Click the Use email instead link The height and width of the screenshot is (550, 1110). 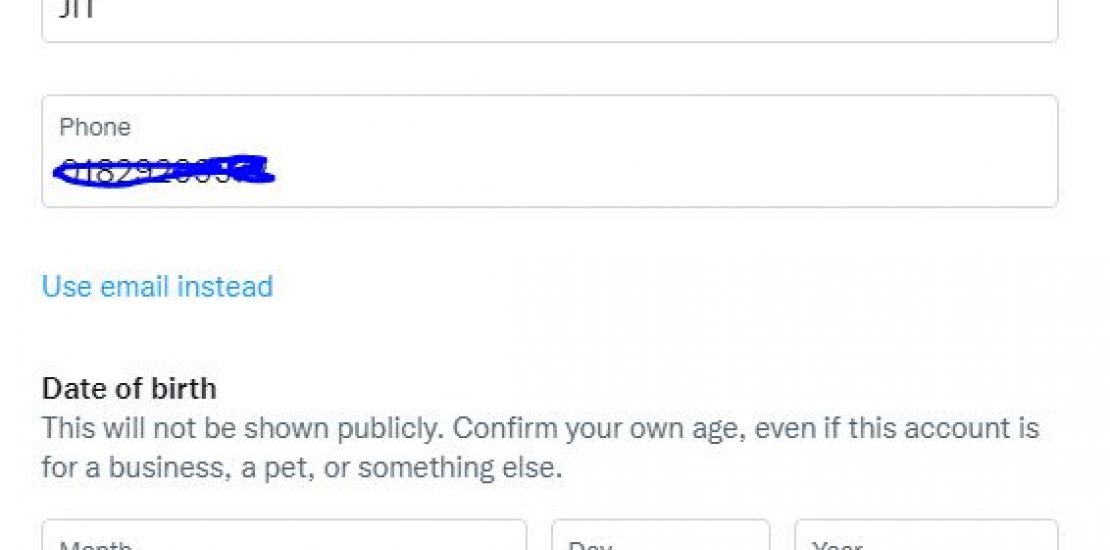(x=157, y=287)
